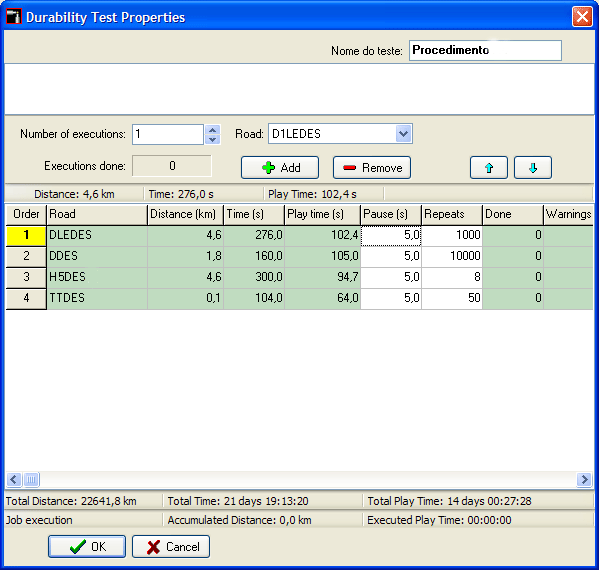
Task: Increase the number of executions with the up arrow
Action: pyautogui.click(x=212, y=130)
